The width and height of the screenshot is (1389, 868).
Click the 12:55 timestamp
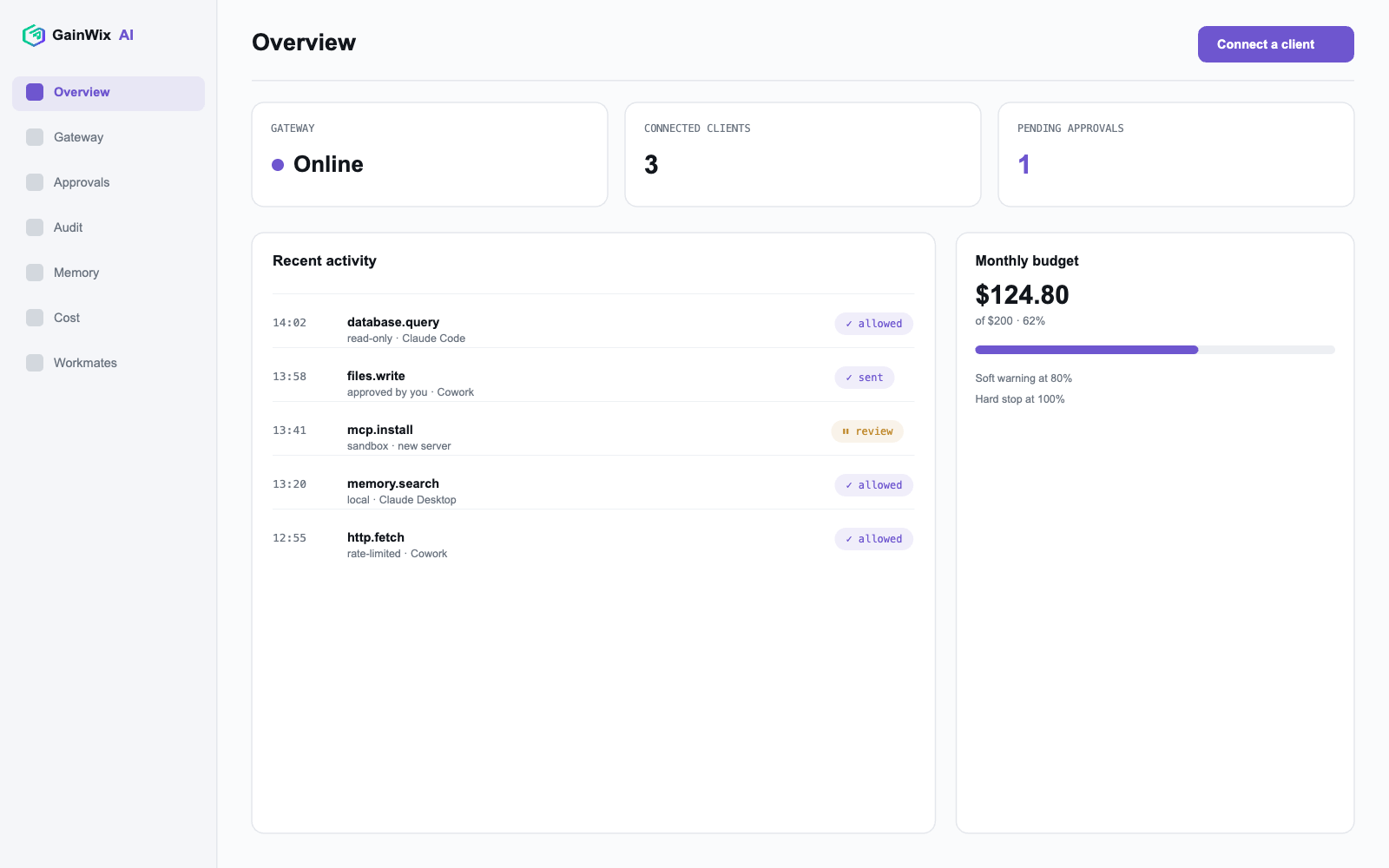tap(289, 538)
